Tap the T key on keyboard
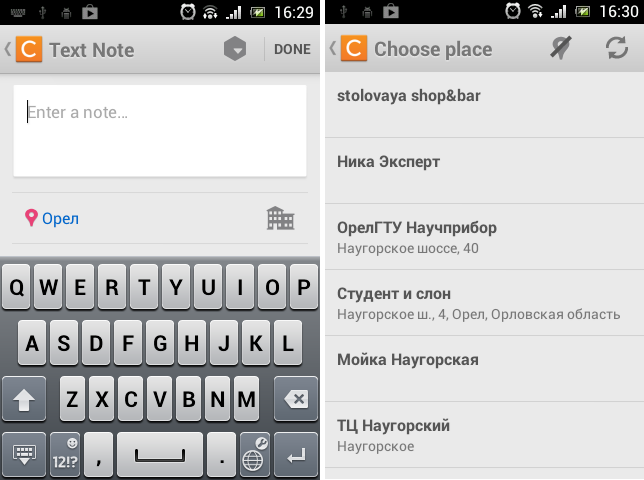Screen dimensions: 644x480 tap(144, 287)
